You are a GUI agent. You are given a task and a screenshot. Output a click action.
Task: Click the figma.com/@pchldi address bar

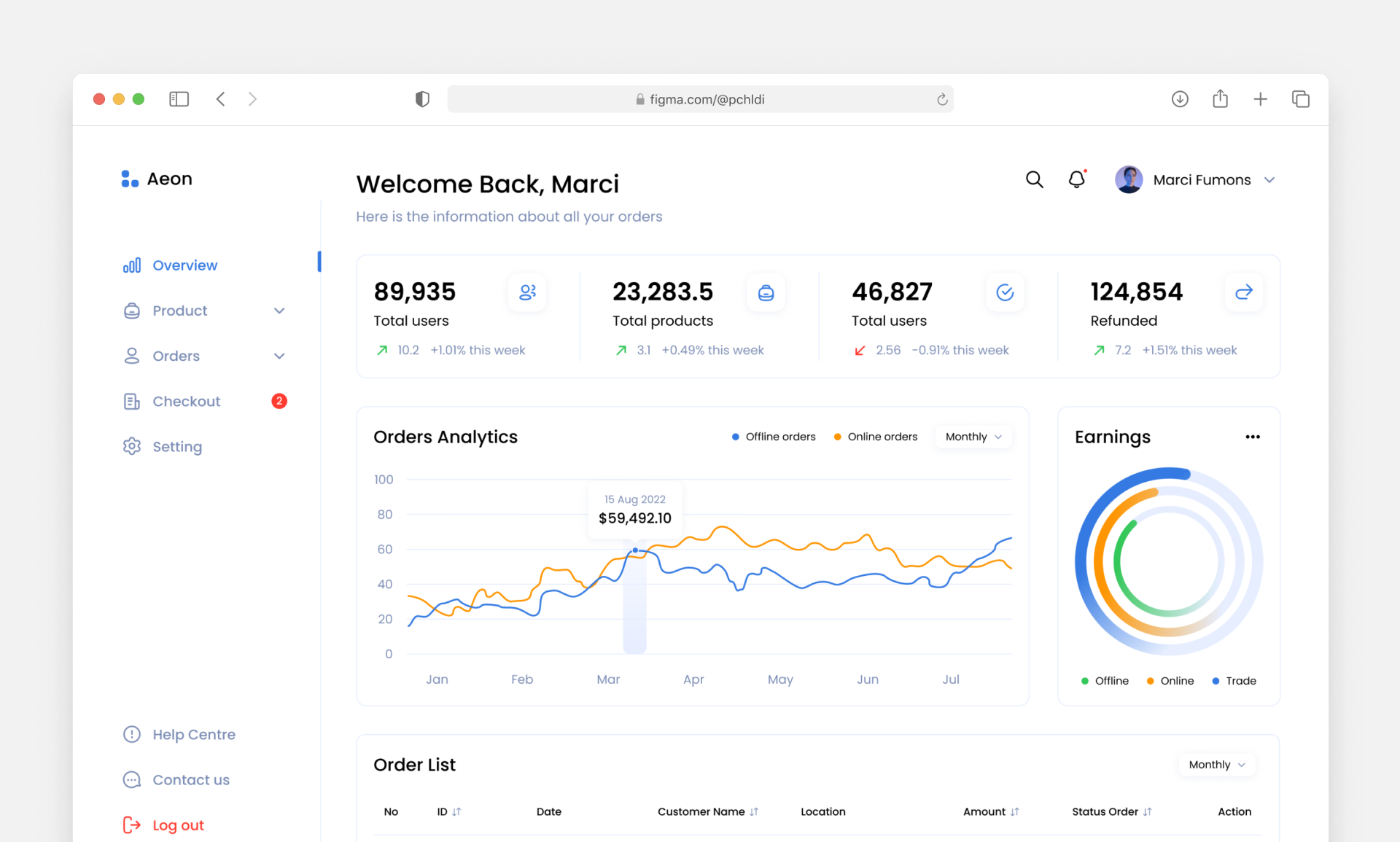[700, 99]
